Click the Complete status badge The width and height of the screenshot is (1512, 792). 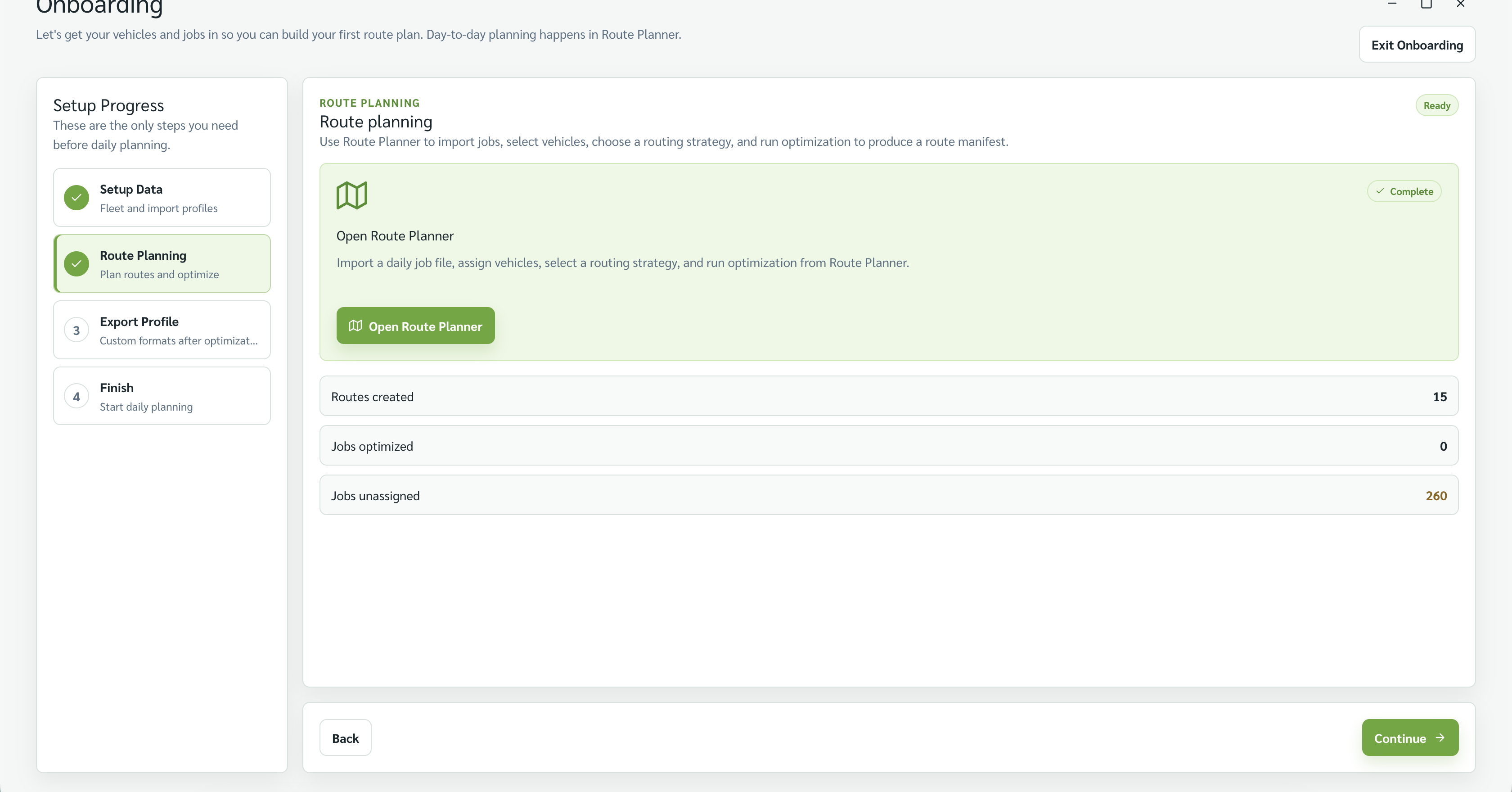click(1404, 191)
